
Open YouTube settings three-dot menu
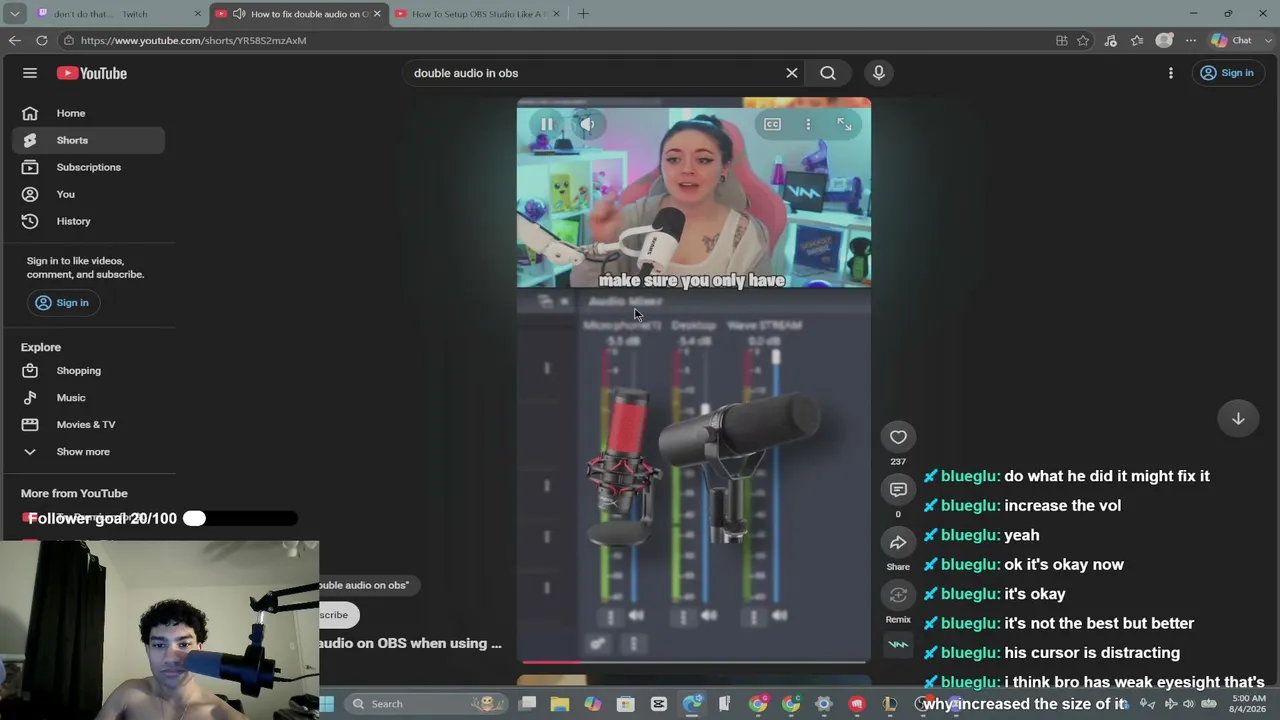coord(1171,73)
